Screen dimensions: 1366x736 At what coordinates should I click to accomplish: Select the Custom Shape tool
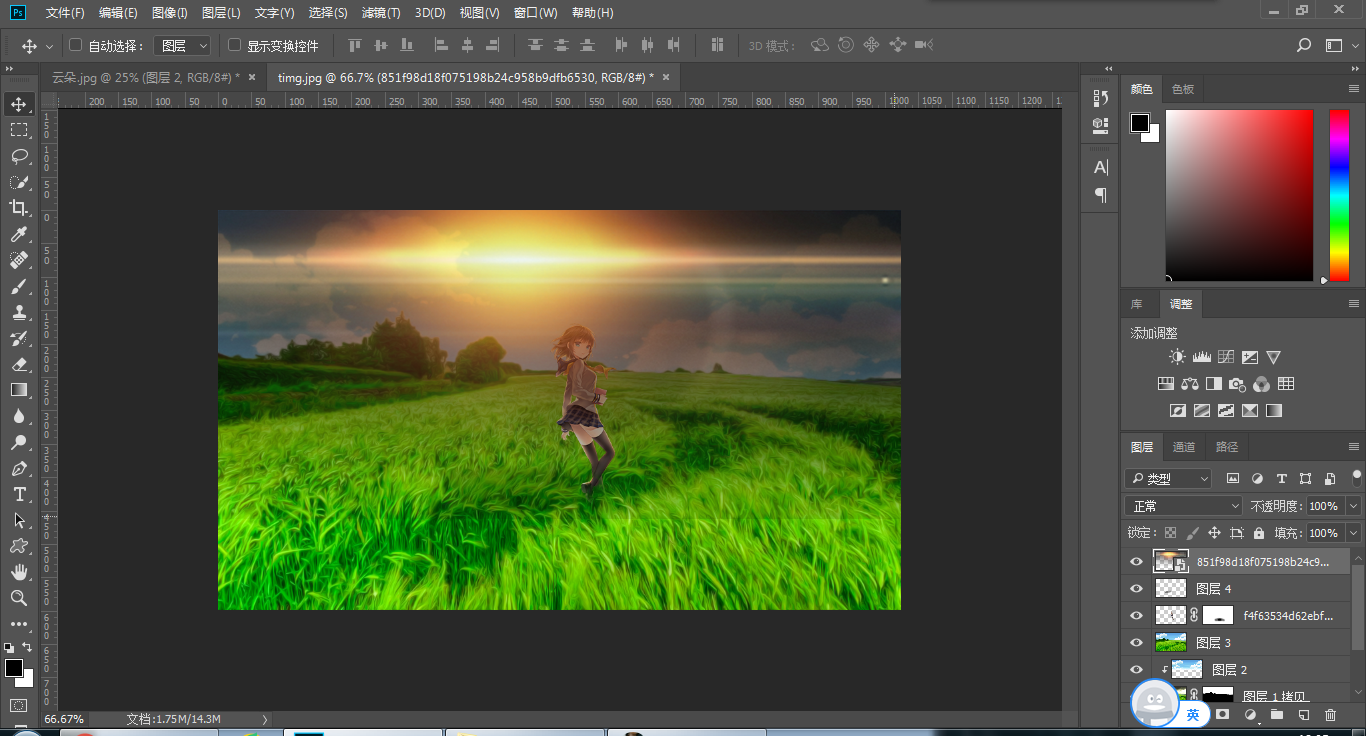coord(19,546)
